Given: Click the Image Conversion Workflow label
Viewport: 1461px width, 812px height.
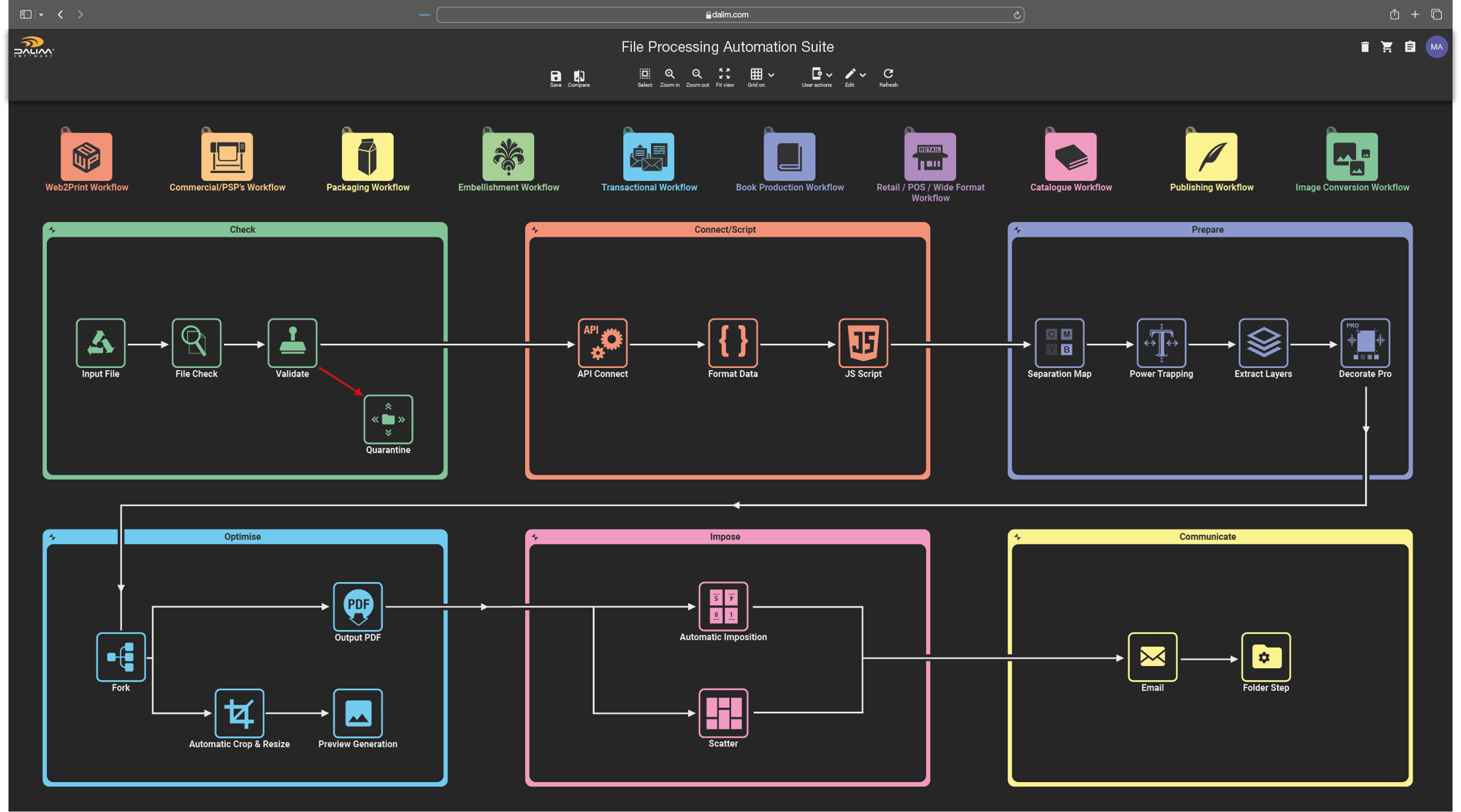Looking at the screenshot, I should pos(1351,188).
